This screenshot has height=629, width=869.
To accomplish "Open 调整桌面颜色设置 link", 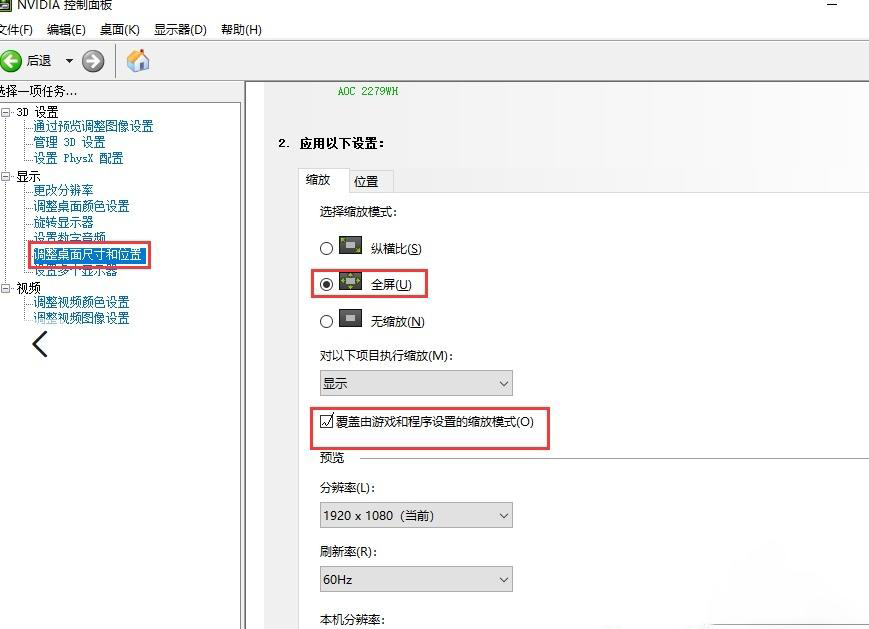I will tap(81, 207).
